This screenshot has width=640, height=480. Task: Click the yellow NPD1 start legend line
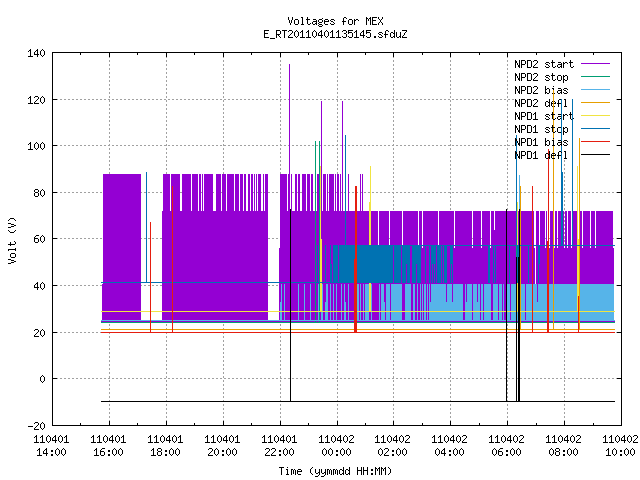595,116
